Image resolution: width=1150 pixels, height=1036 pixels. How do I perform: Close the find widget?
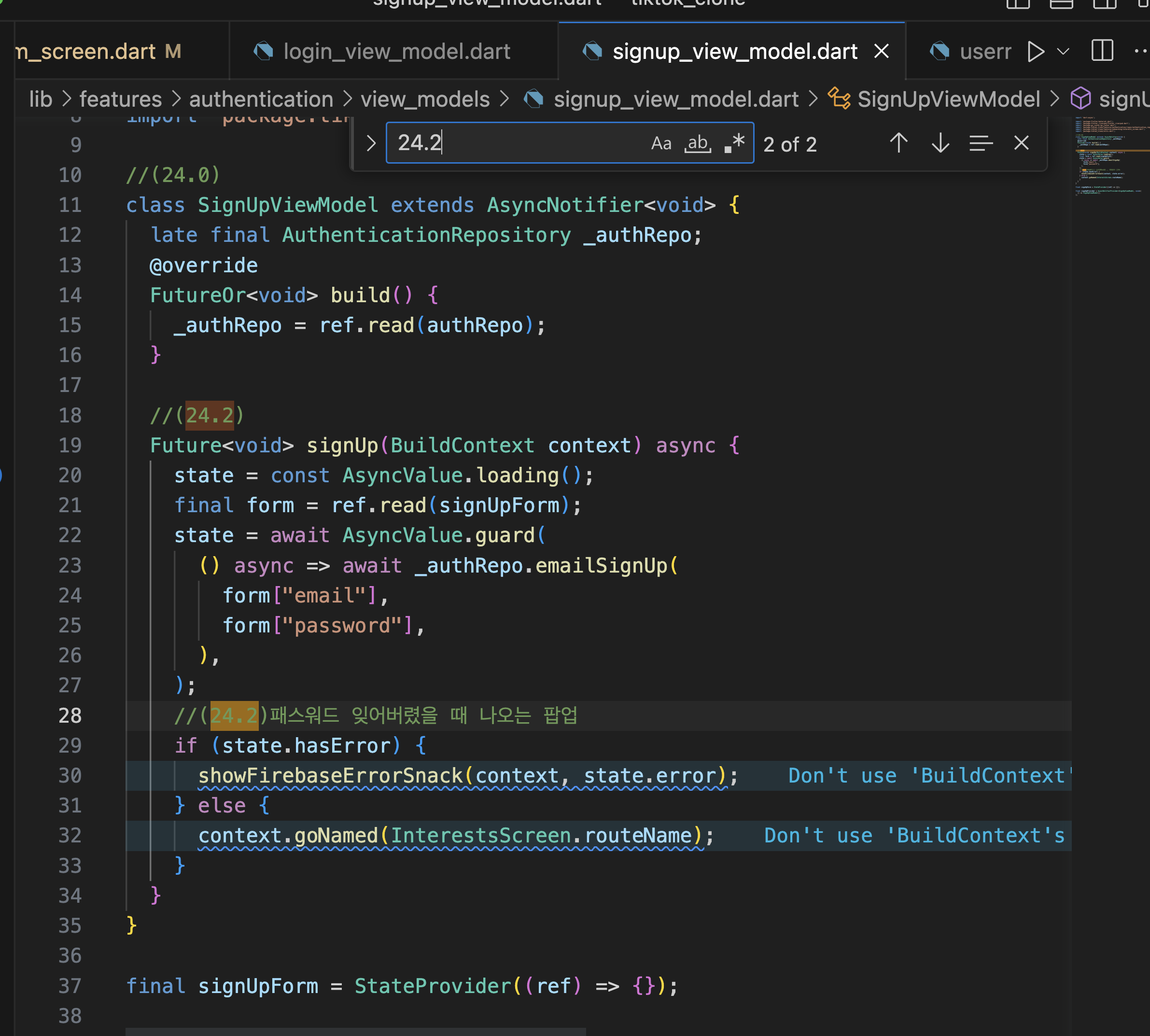[1021, 143]
